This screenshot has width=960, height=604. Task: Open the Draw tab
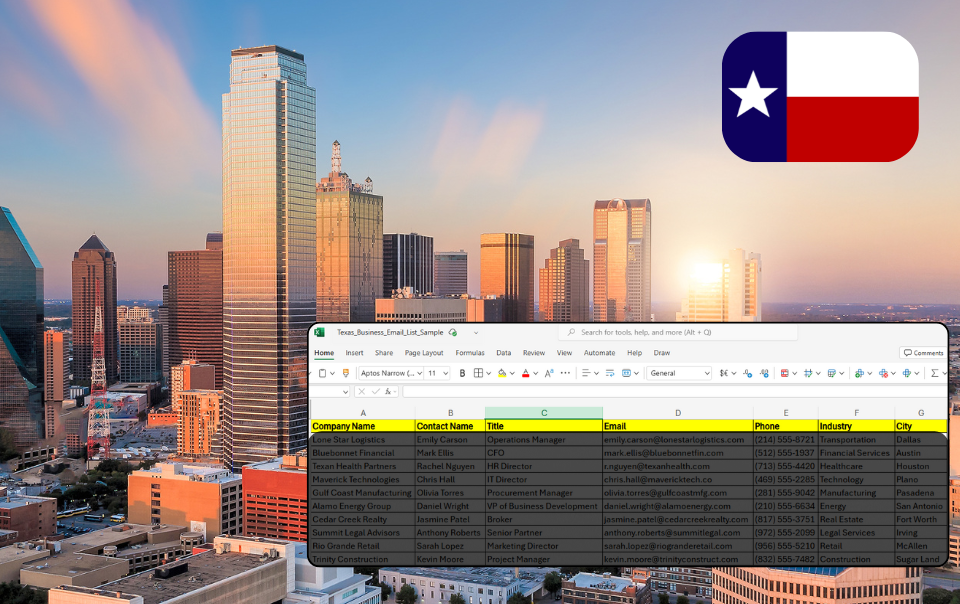[661, 353]
